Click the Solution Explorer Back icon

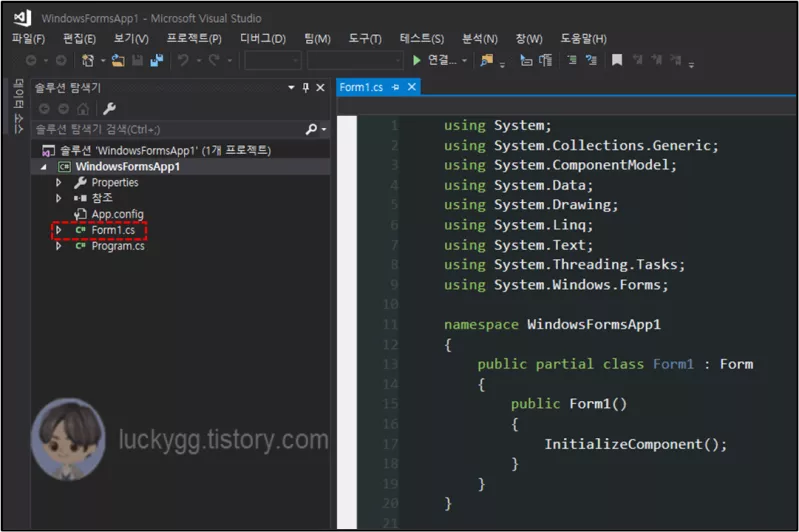pos(44,109)
